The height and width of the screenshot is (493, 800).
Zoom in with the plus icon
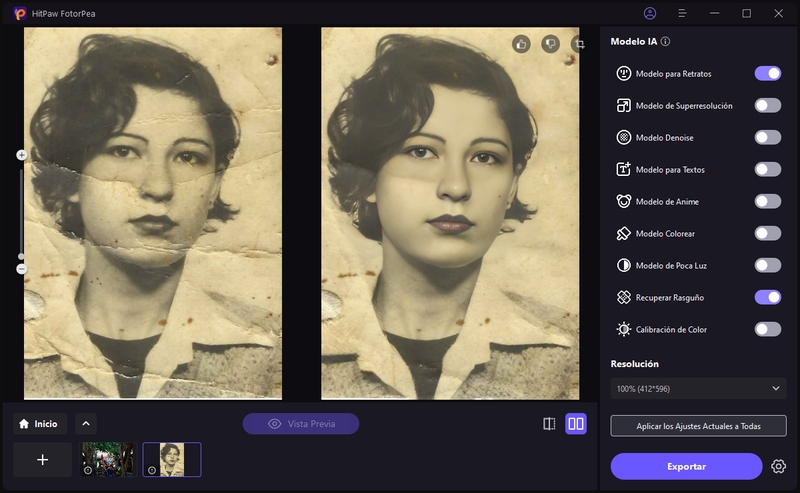[x=21, y=155]
